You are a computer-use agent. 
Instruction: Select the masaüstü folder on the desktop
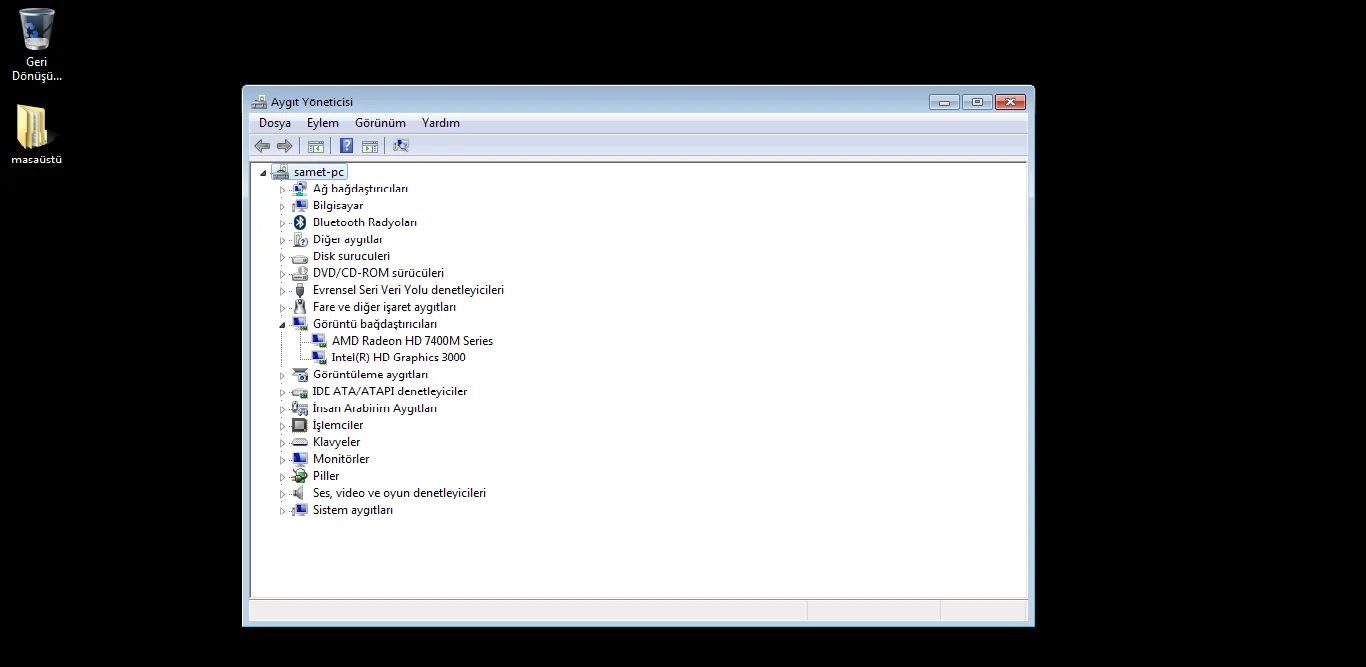coord(37,135)
